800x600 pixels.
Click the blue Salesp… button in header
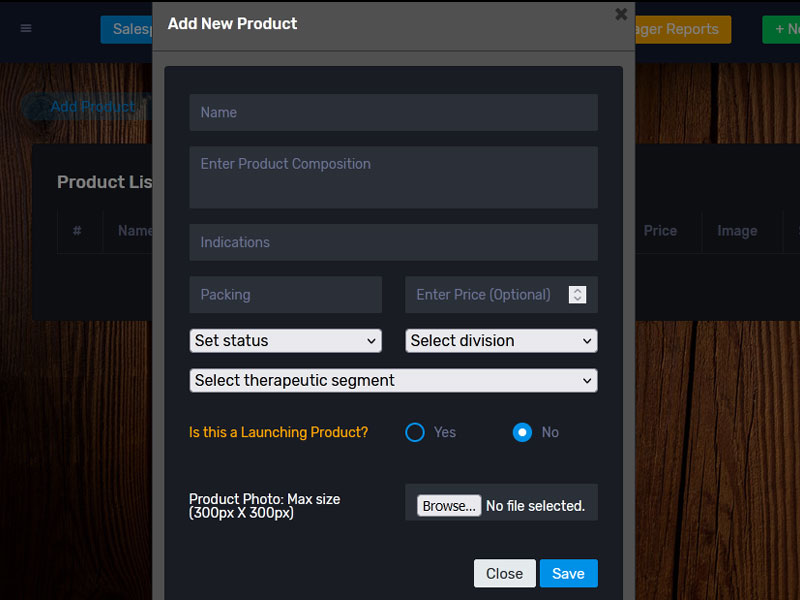coord(126,29)
